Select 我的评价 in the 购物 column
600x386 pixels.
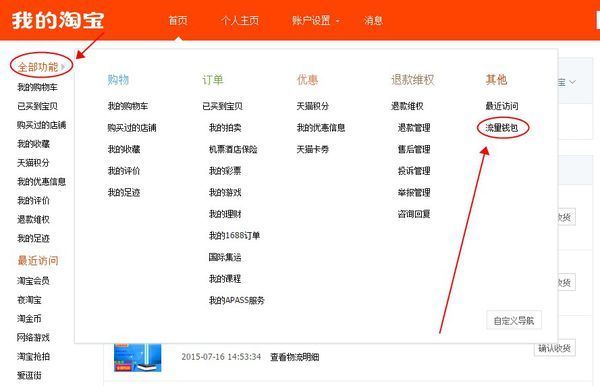pyautogui.click(x=124, y=171)
